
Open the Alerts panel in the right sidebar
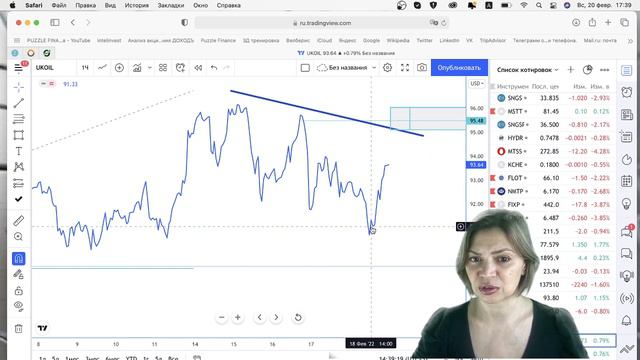(627, 92)
